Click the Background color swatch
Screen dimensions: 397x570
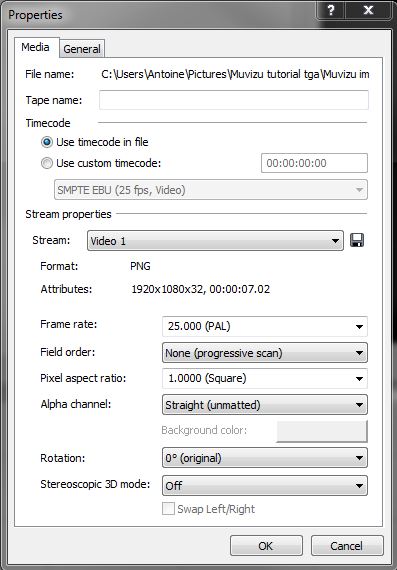(x=322, y=431)
